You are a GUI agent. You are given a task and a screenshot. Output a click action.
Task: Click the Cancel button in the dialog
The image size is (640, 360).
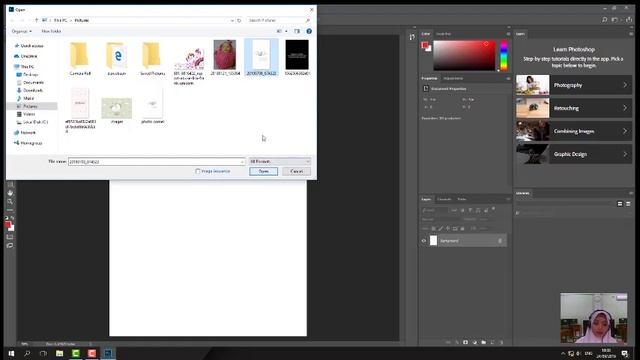pyautogui.click(x=297, y=171)
